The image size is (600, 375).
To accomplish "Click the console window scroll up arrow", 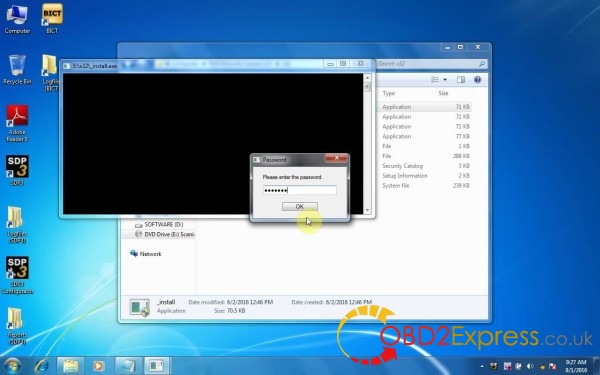I will pyautogui.click(x=367, y=78).
